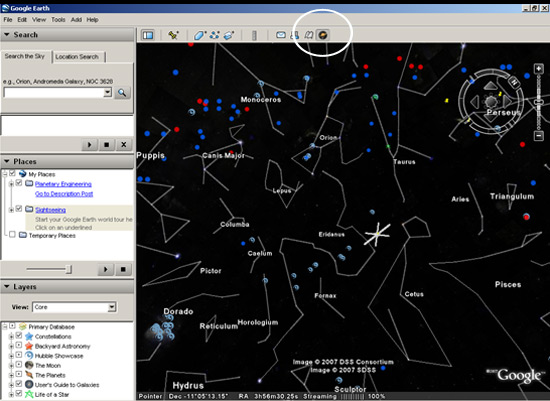Click the Hubble Showcase layer icon

[29, 356]
